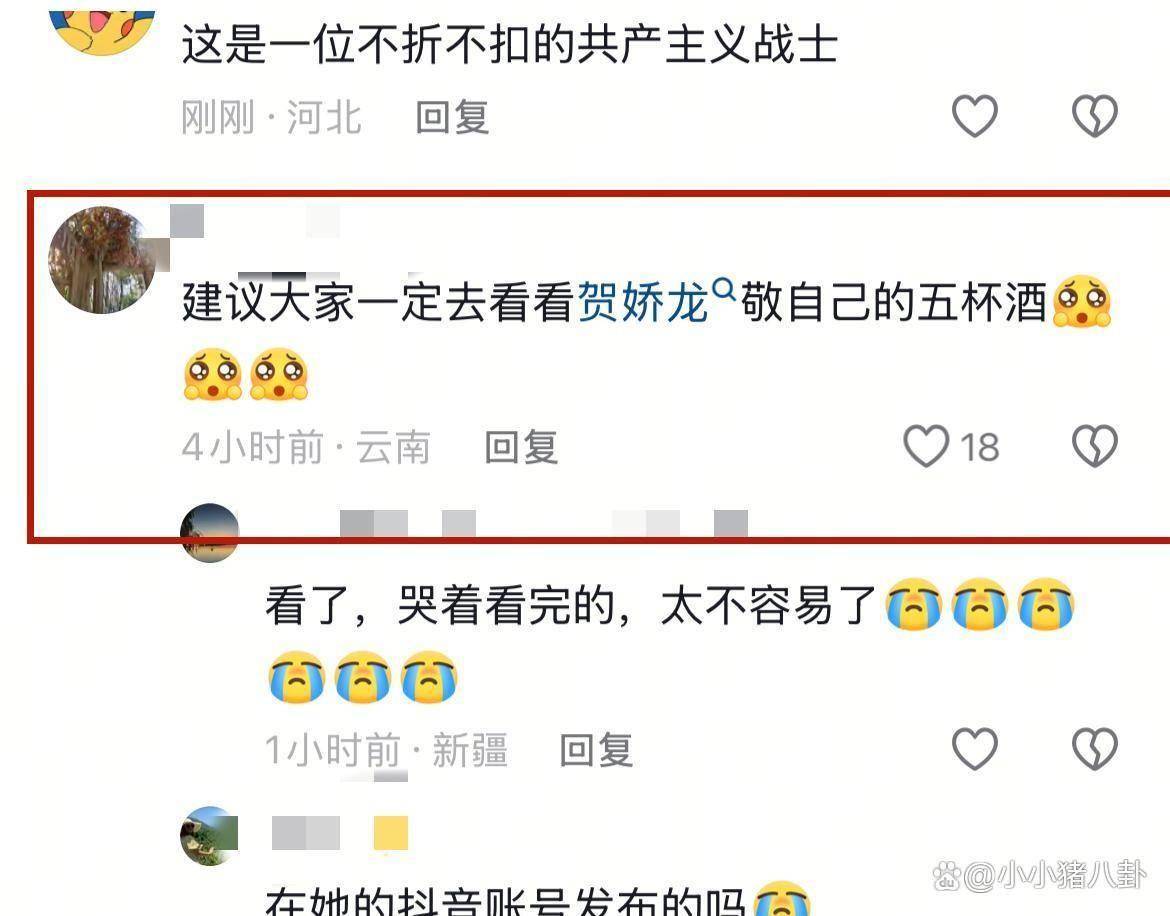This screenshot has height=916, width=1170.
Task: Dislike the 云南 comment via broken heart
Action: click(1095, 446)
